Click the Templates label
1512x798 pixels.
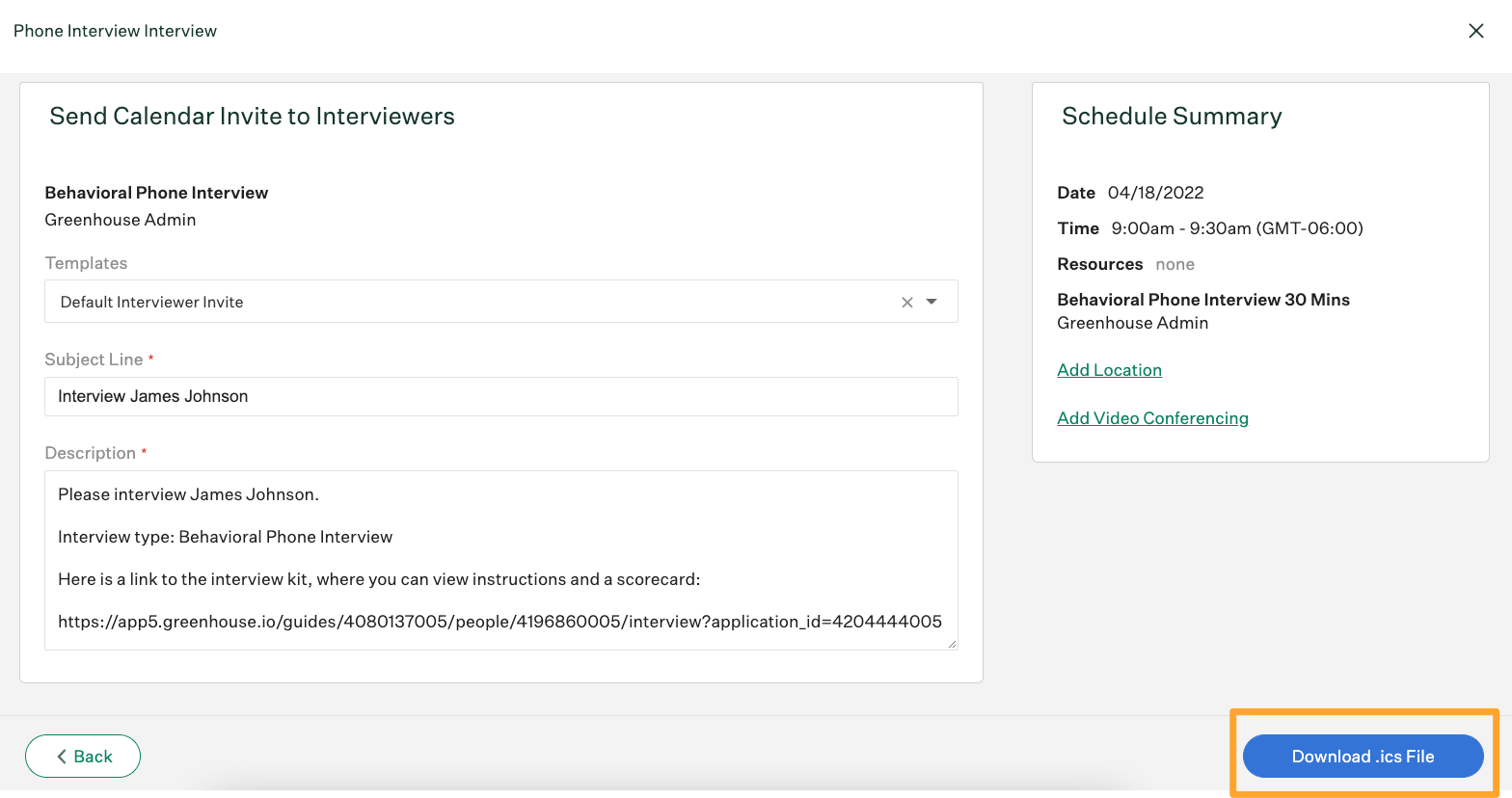[86, 263]
